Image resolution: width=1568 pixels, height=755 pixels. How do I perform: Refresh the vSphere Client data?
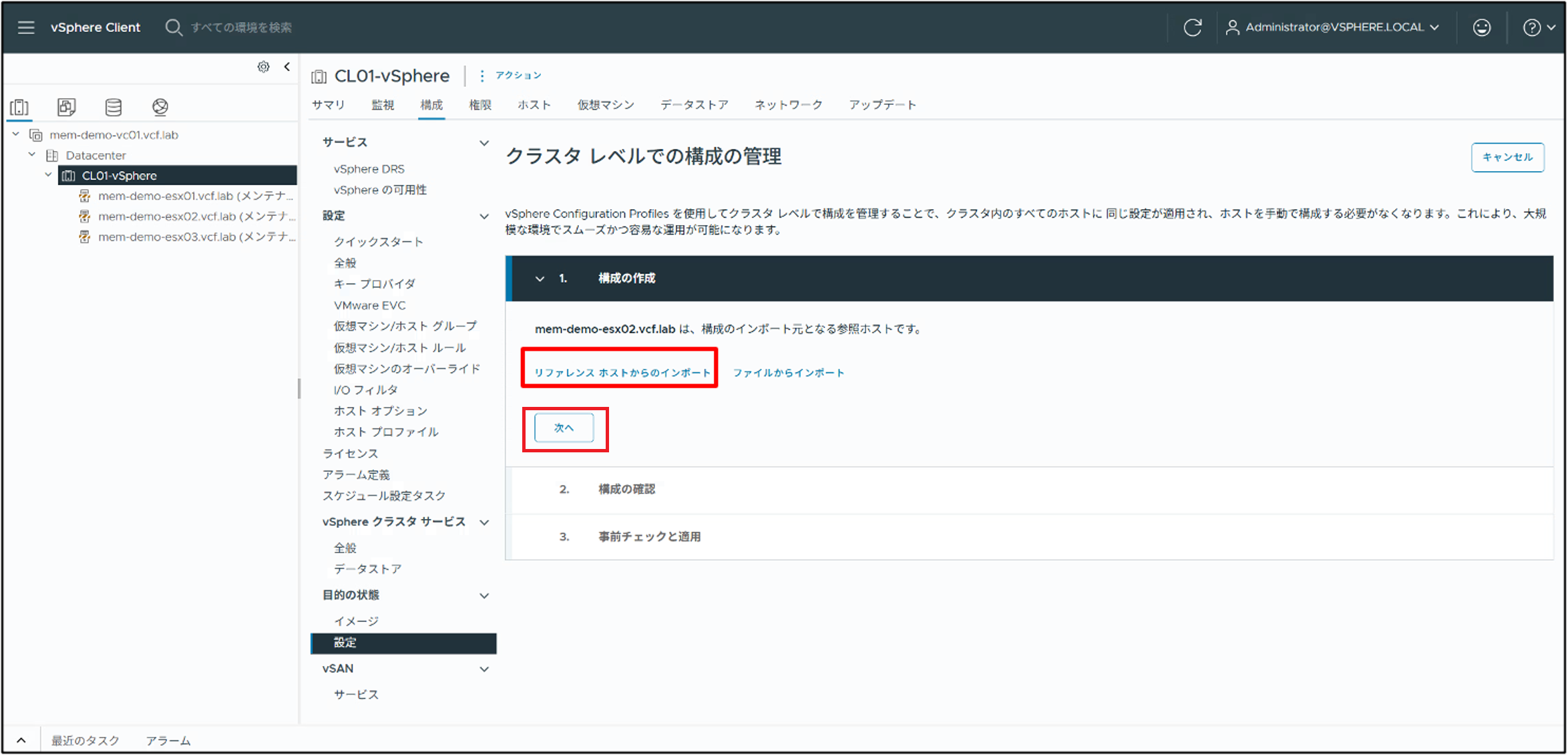pos(1193,27)
